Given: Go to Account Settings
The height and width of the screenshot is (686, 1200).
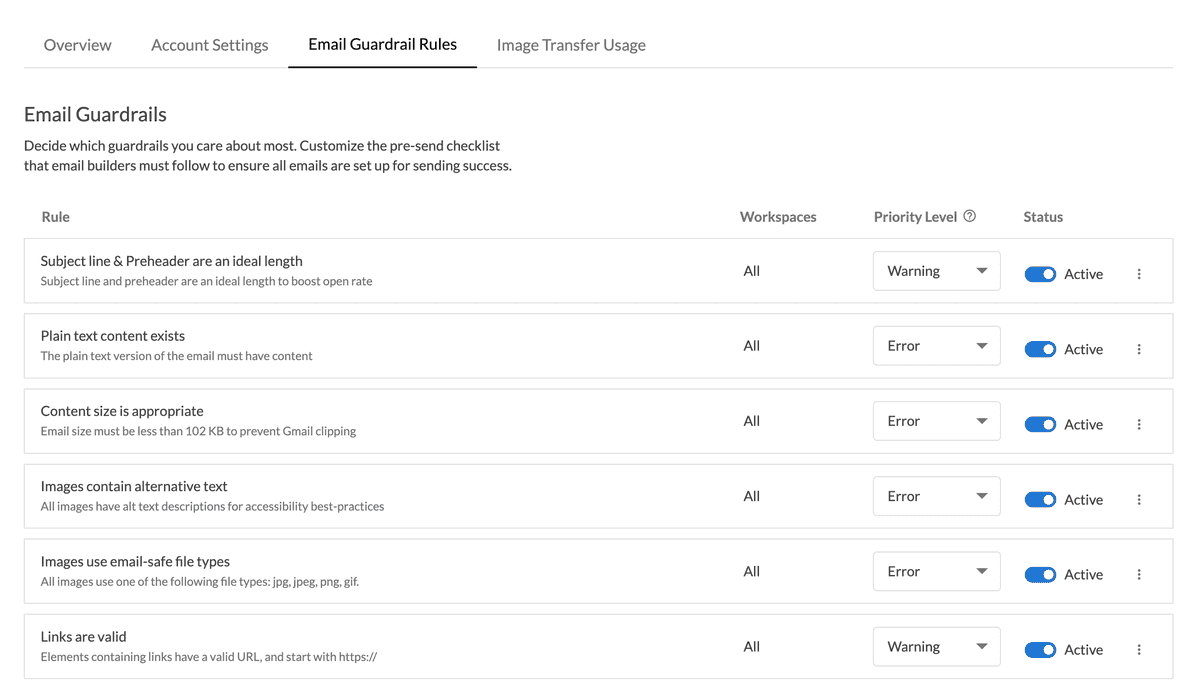Looking at the screenshot, I should [209, 44].
